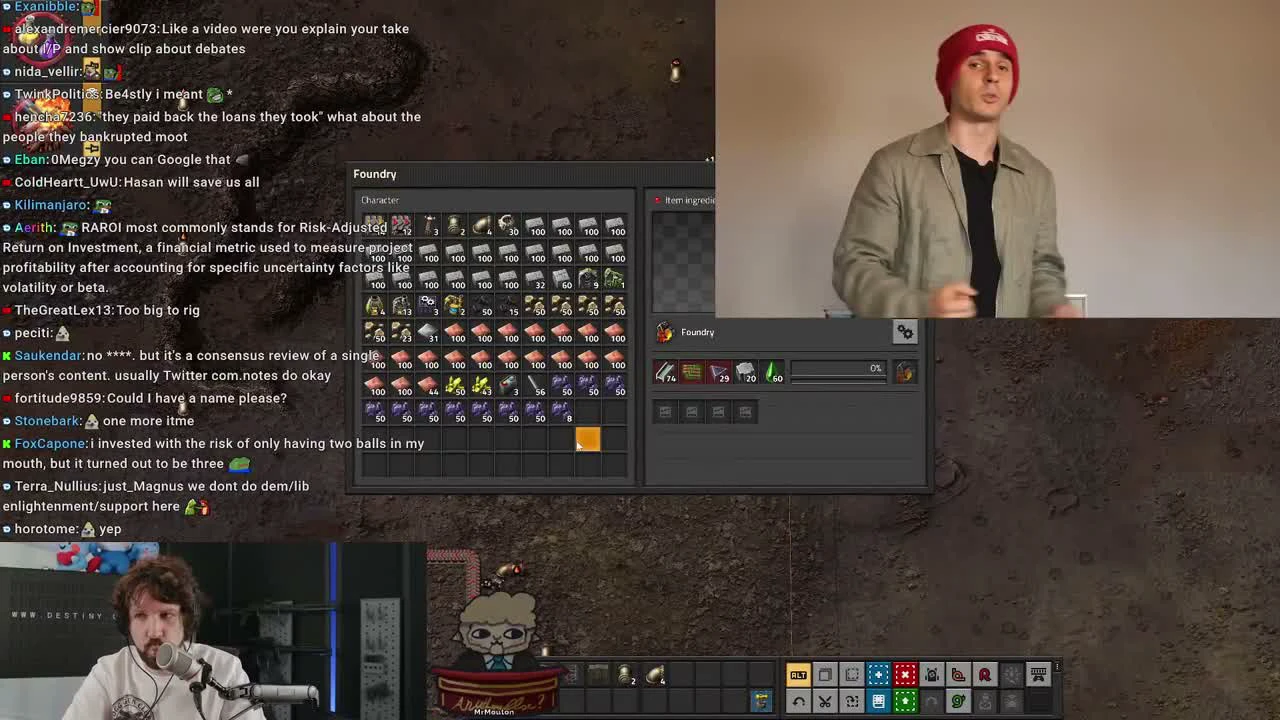Pick the green item with count 1

click(x=615, y=279)
